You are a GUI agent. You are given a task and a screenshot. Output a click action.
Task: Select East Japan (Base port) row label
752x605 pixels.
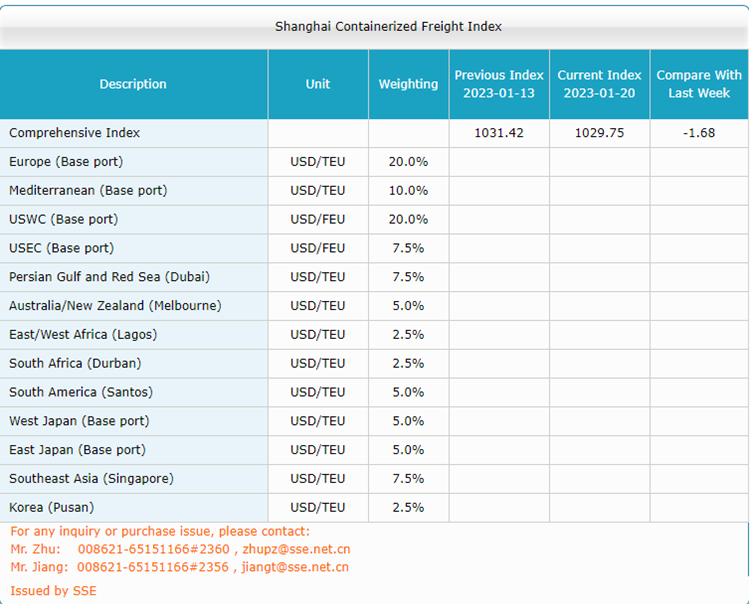click(77, 450)
